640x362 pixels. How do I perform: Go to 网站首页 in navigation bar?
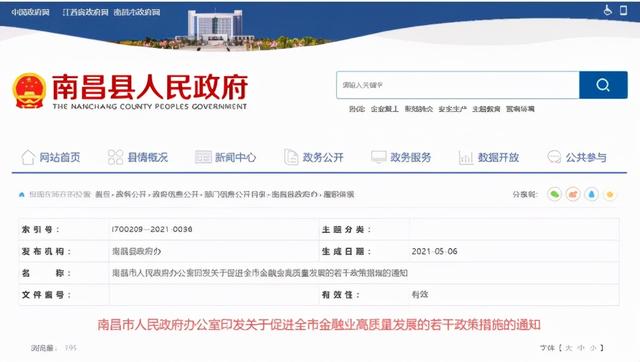51,157
